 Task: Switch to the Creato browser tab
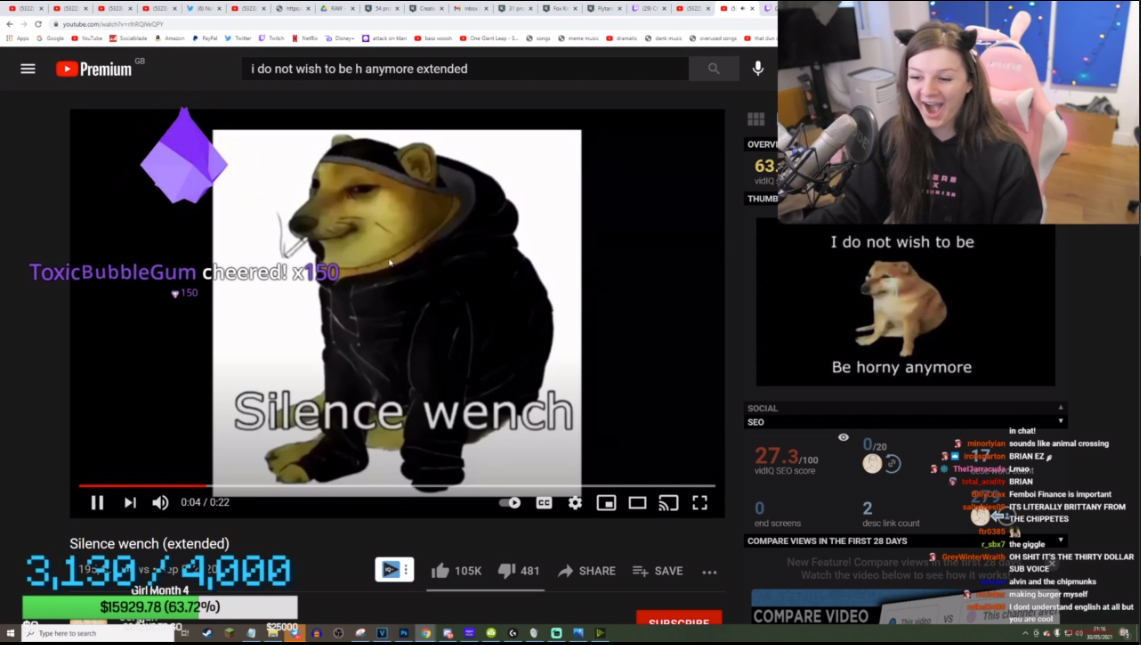tap(425, 9)
